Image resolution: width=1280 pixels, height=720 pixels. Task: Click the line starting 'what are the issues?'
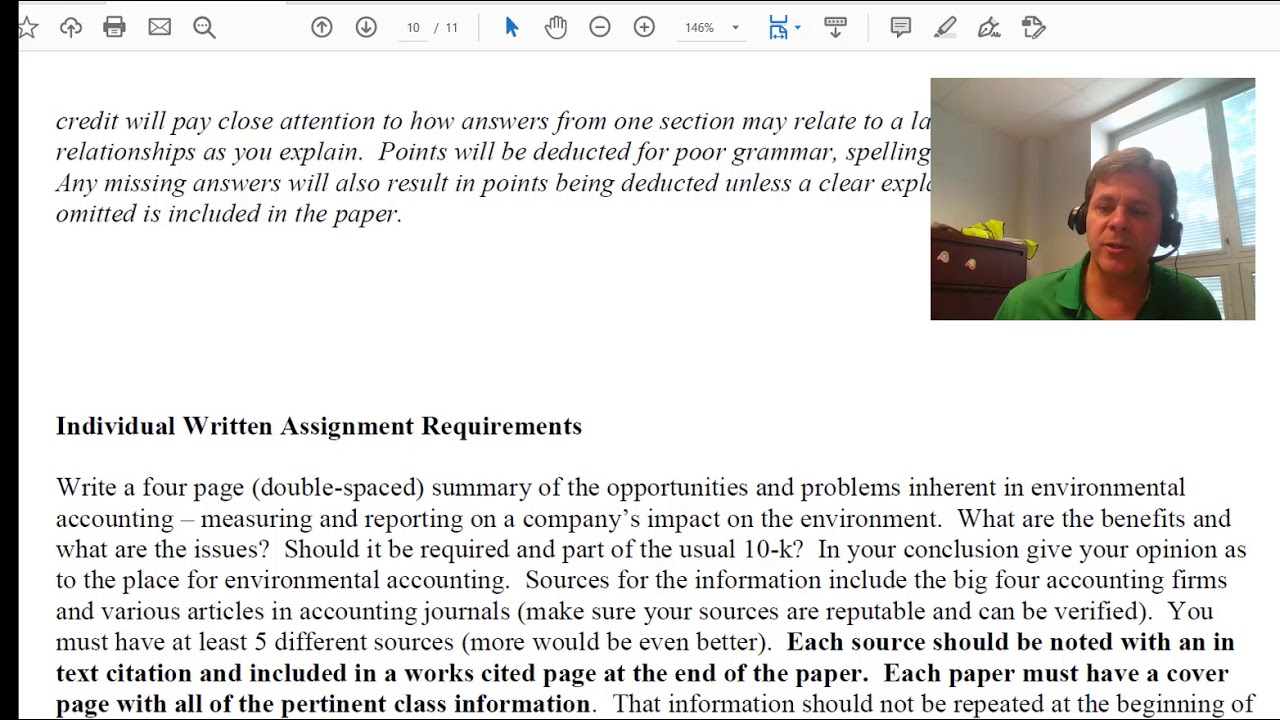[651, 550]
